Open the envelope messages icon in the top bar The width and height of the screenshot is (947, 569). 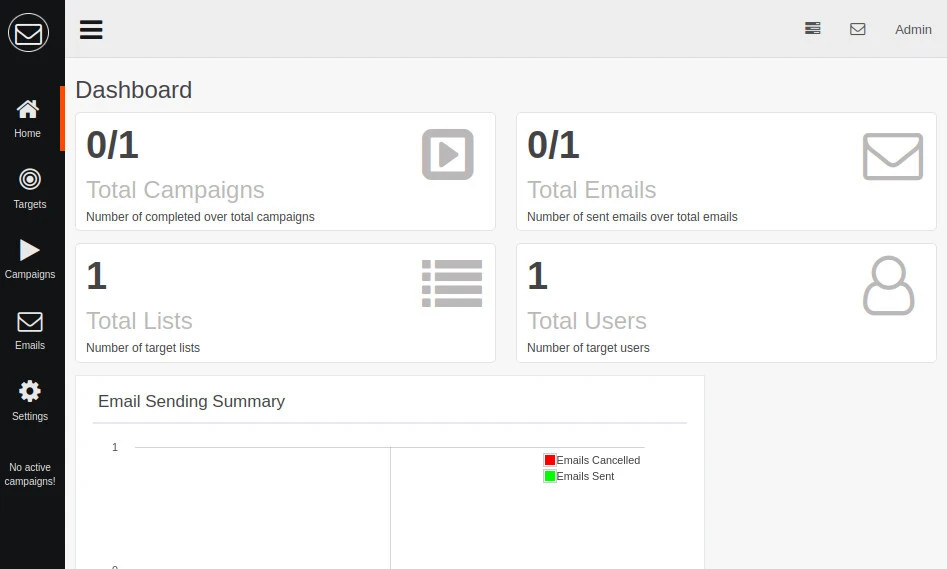(x=857, y=29)
